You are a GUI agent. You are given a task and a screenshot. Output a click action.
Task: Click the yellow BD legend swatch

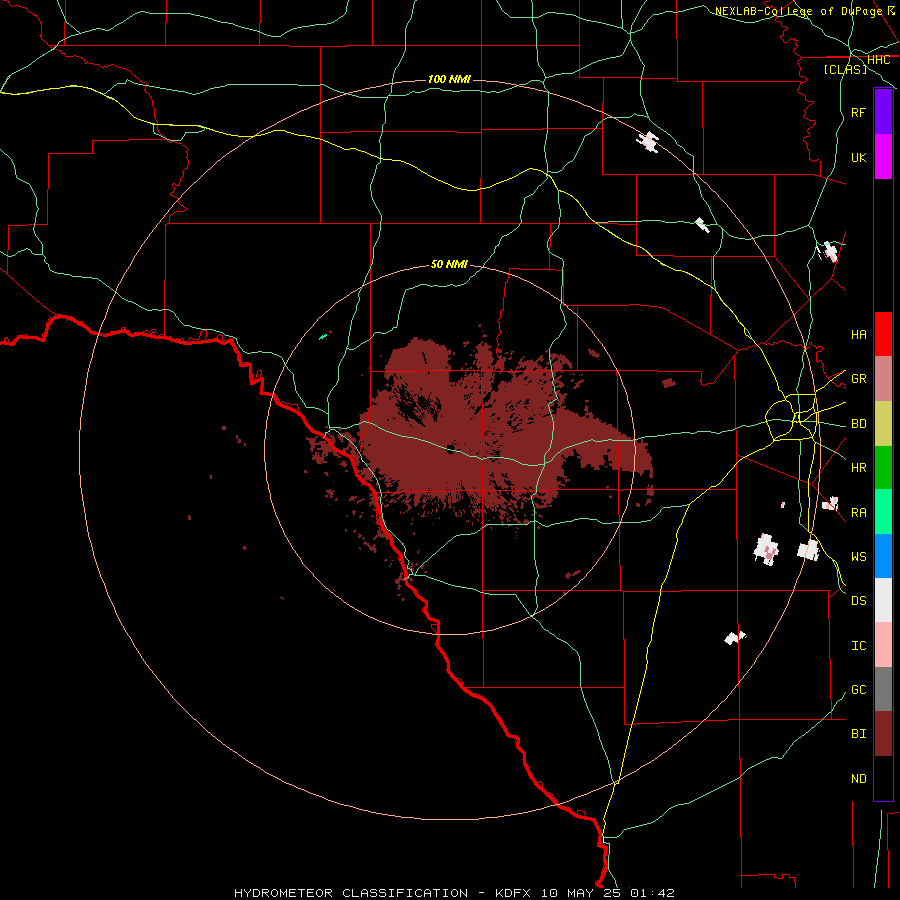pos(883,423)
